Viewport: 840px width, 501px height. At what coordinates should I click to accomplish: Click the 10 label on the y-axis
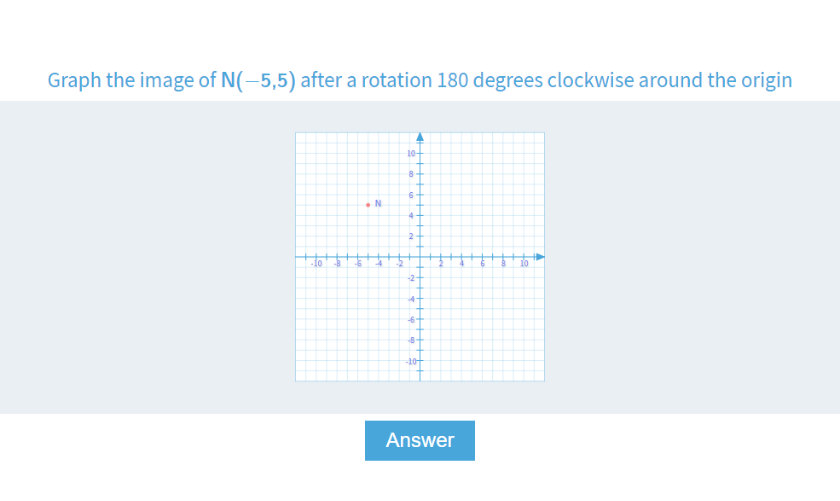(x=411, y=153)
